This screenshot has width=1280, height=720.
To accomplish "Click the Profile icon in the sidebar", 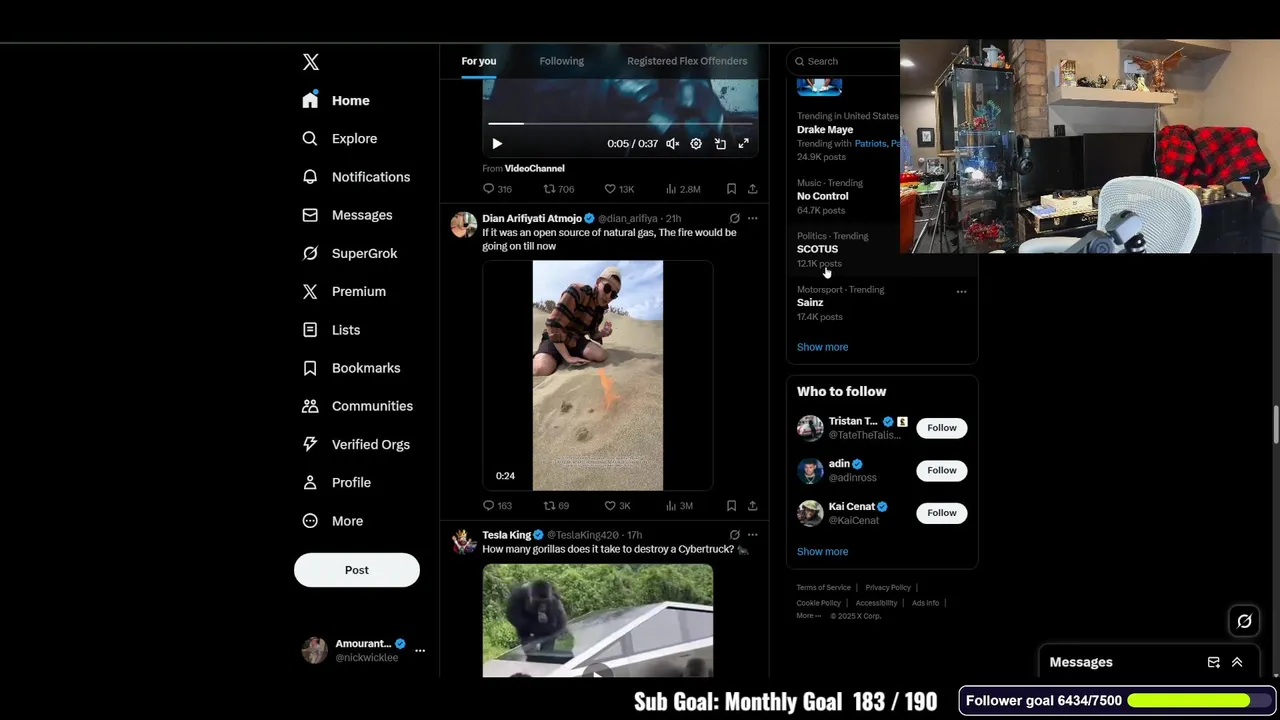I will coord(310,482).
